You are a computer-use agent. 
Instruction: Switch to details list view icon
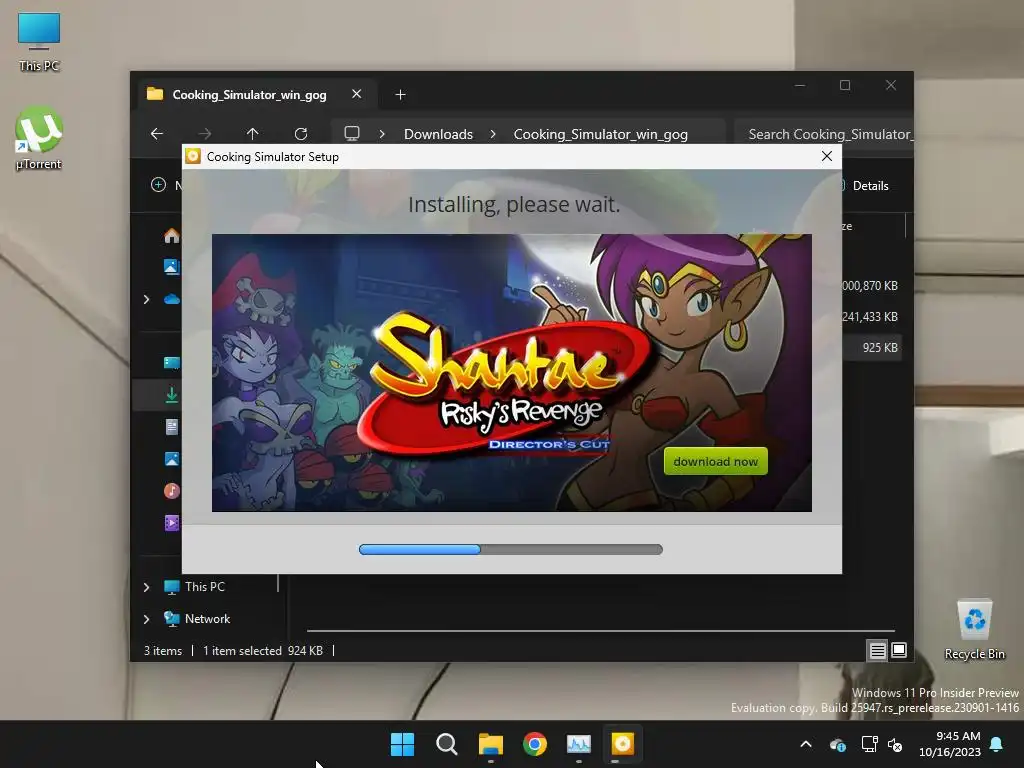click(877, 650)
